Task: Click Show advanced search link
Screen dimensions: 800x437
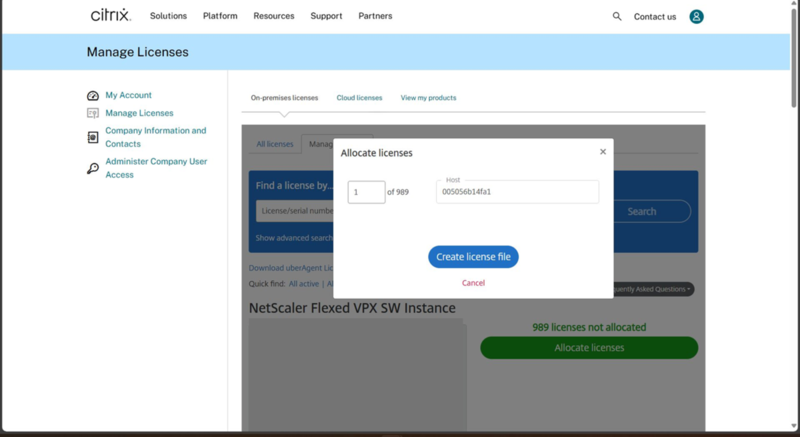Action: (x=294, y=238)
